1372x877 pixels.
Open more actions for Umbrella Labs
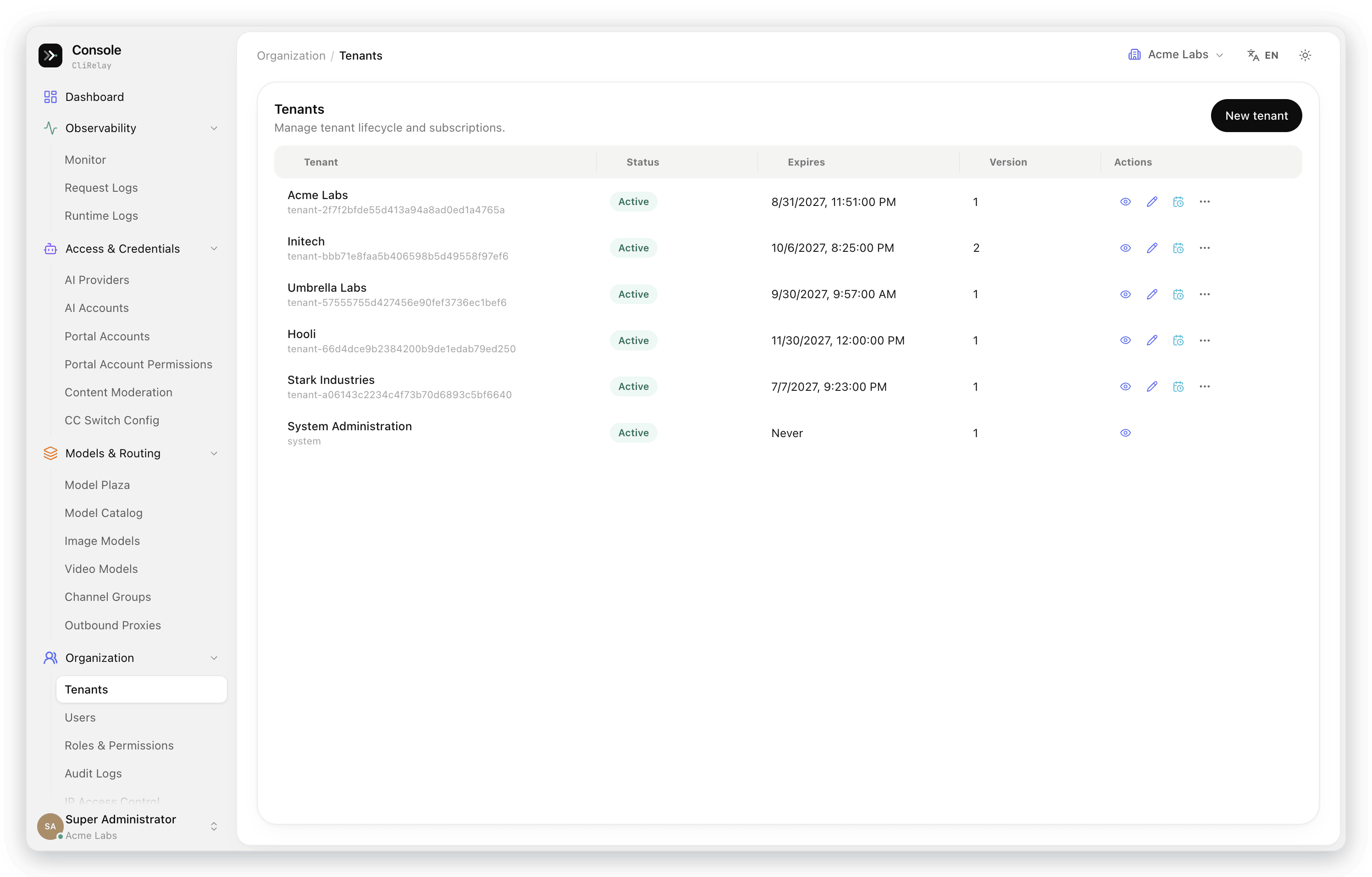[1205, 294]
